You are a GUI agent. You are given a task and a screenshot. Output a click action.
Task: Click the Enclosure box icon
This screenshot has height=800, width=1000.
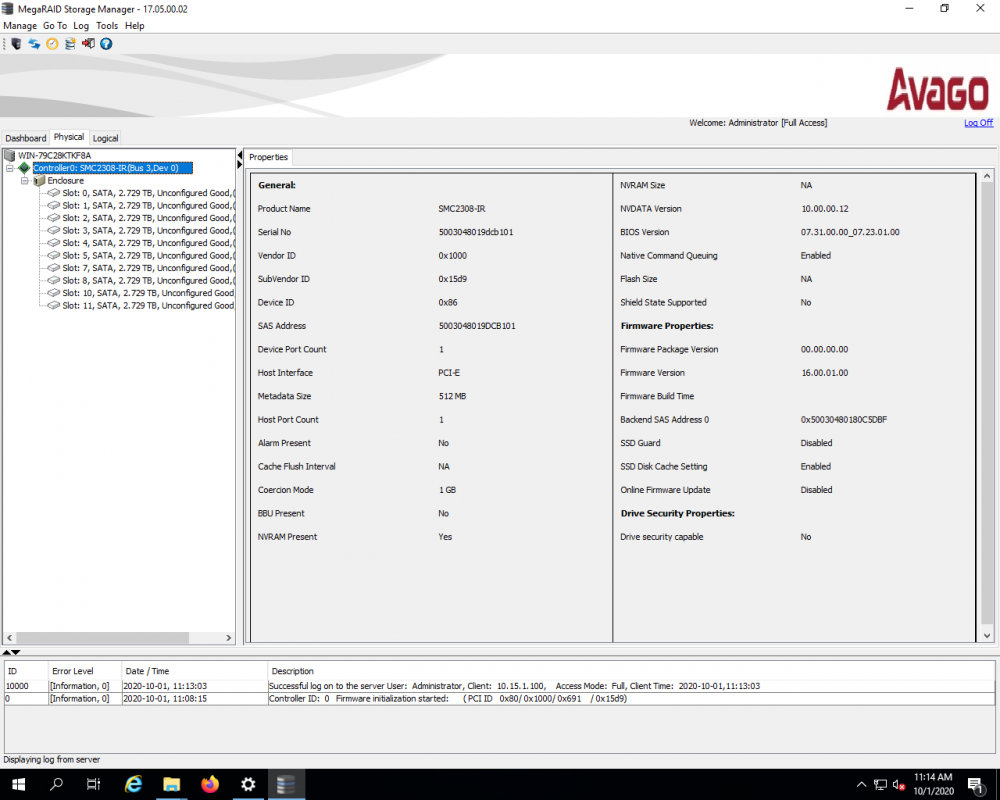pyautogui.click(x=39, y=181)
